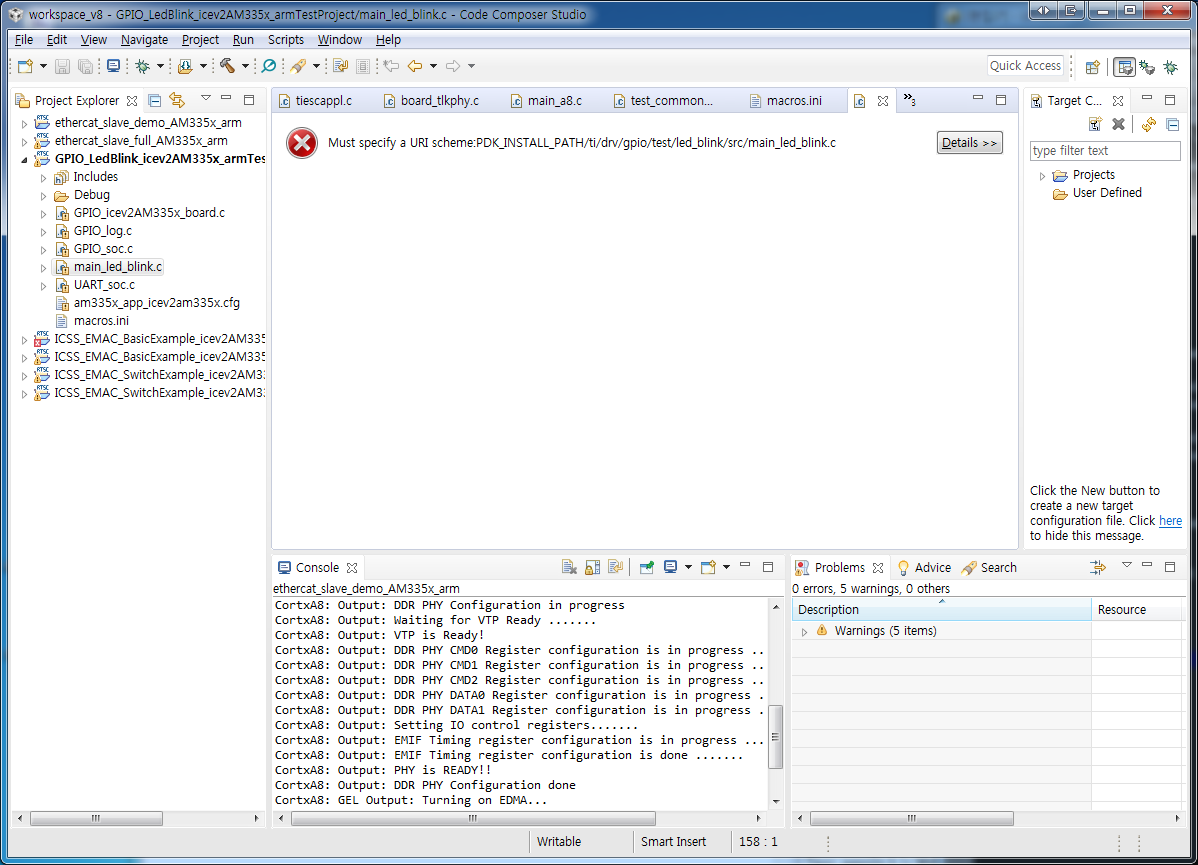Close the Console view tab
Viewport: 1198px width, 865px height.
352,568
